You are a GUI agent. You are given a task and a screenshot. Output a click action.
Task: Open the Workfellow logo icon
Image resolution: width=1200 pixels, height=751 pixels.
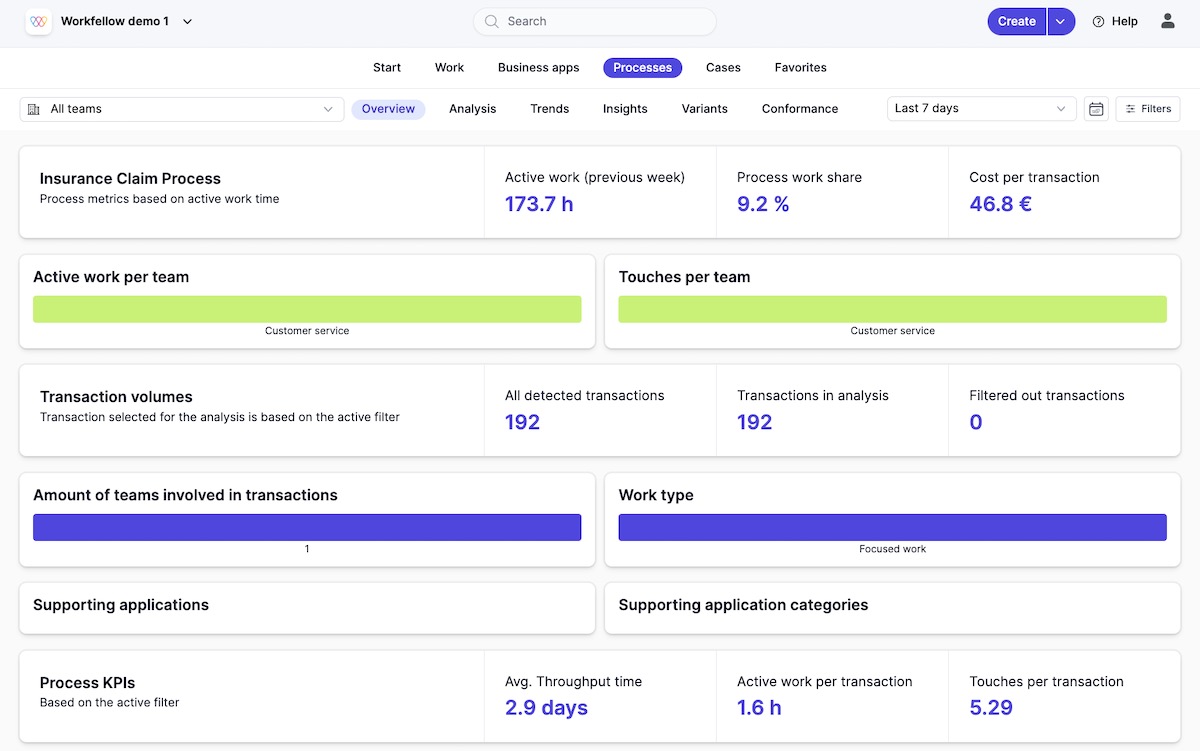click(x=37, y=20)
